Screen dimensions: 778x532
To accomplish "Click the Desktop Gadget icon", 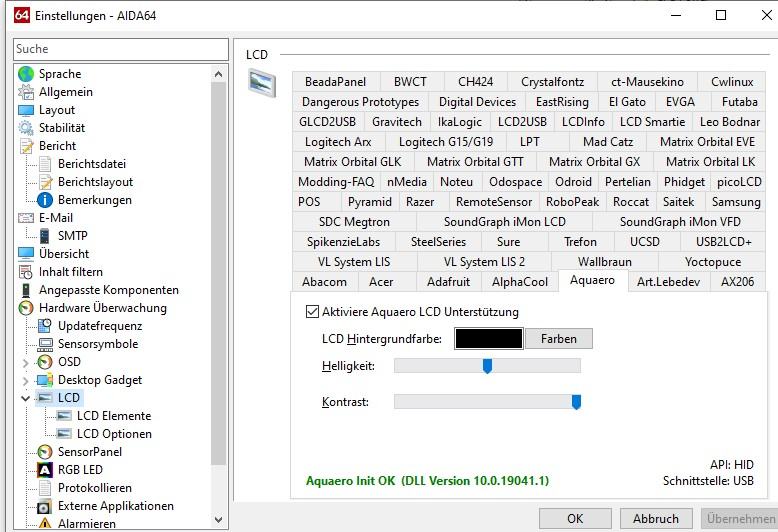I will click(x=45, y=380).
